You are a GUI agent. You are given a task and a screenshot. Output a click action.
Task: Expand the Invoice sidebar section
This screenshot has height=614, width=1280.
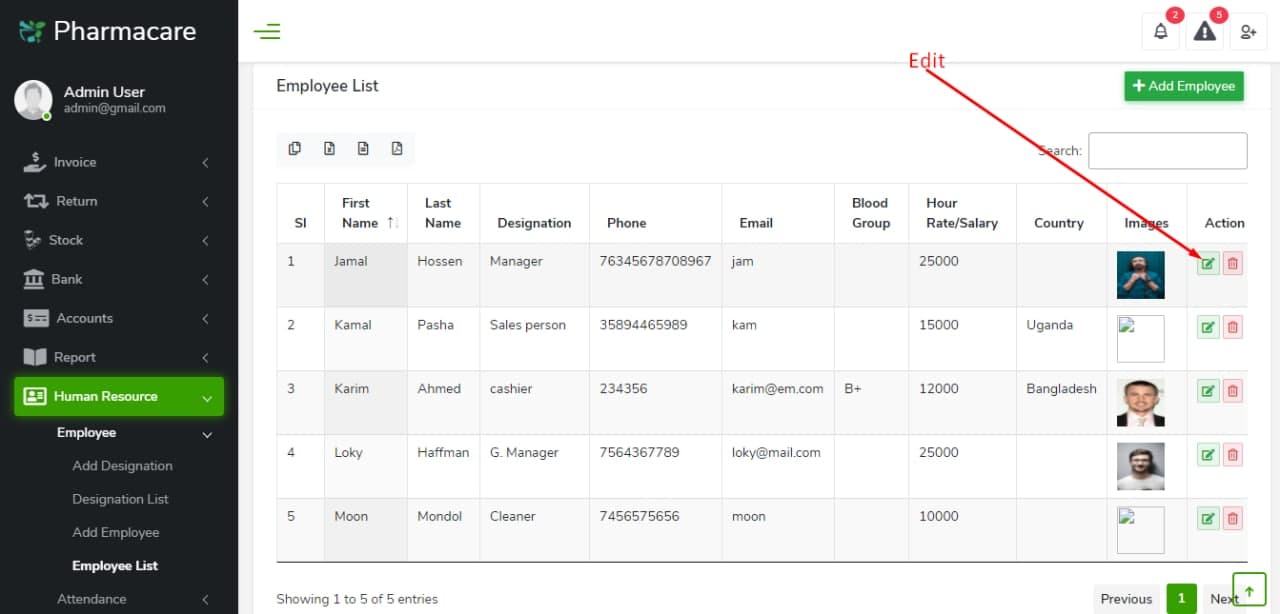[x=117, y=162]
